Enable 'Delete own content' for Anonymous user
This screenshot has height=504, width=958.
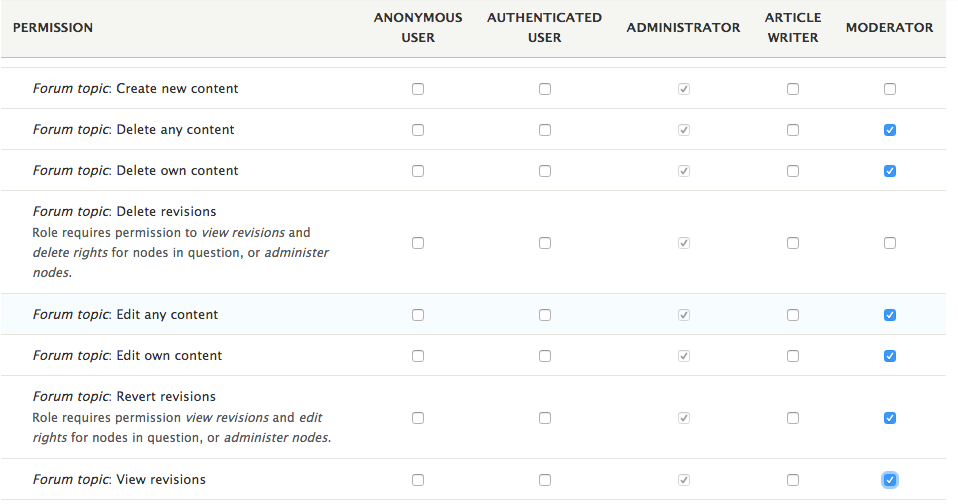click(418, 171)
